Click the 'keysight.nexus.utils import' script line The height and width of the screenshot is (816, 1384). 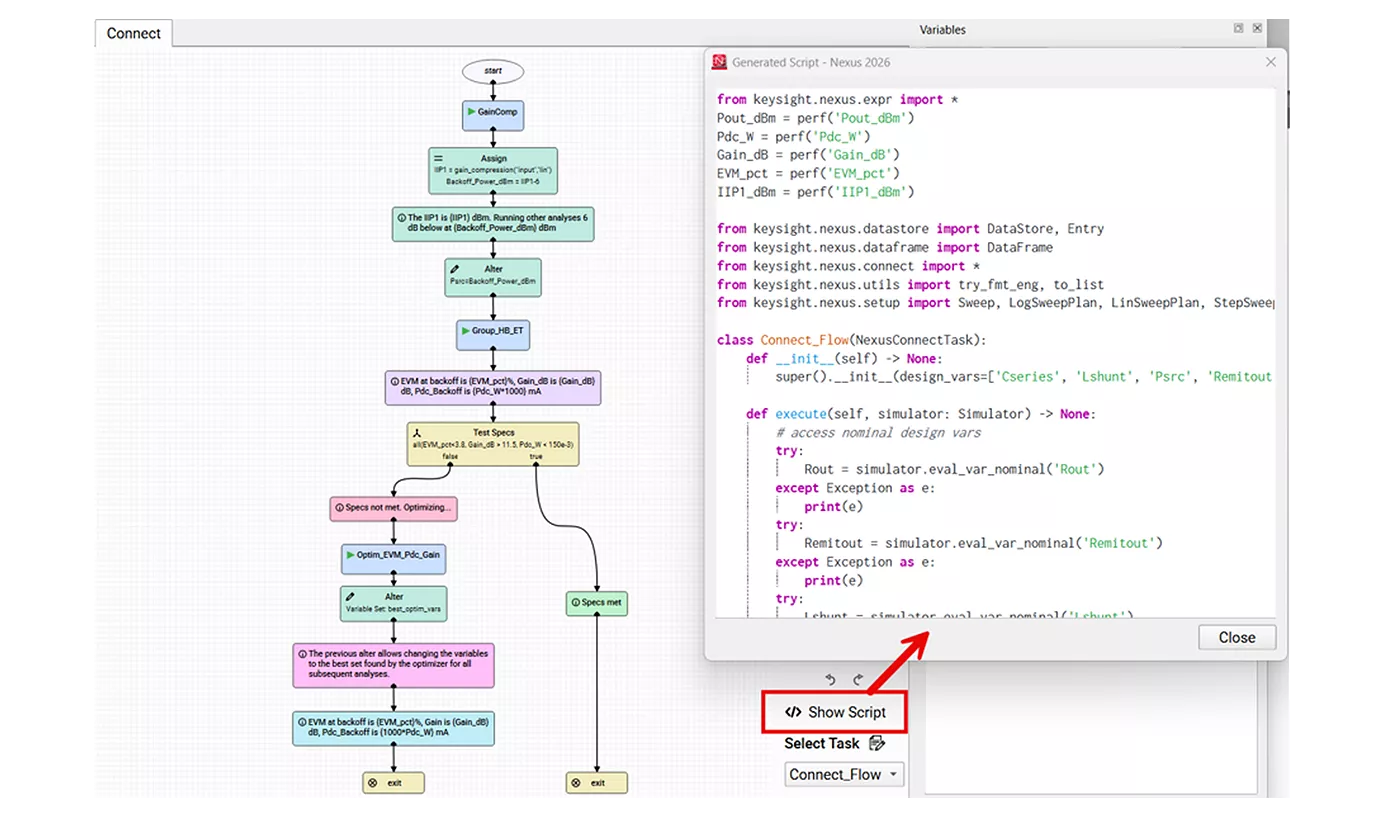point(910,284)
